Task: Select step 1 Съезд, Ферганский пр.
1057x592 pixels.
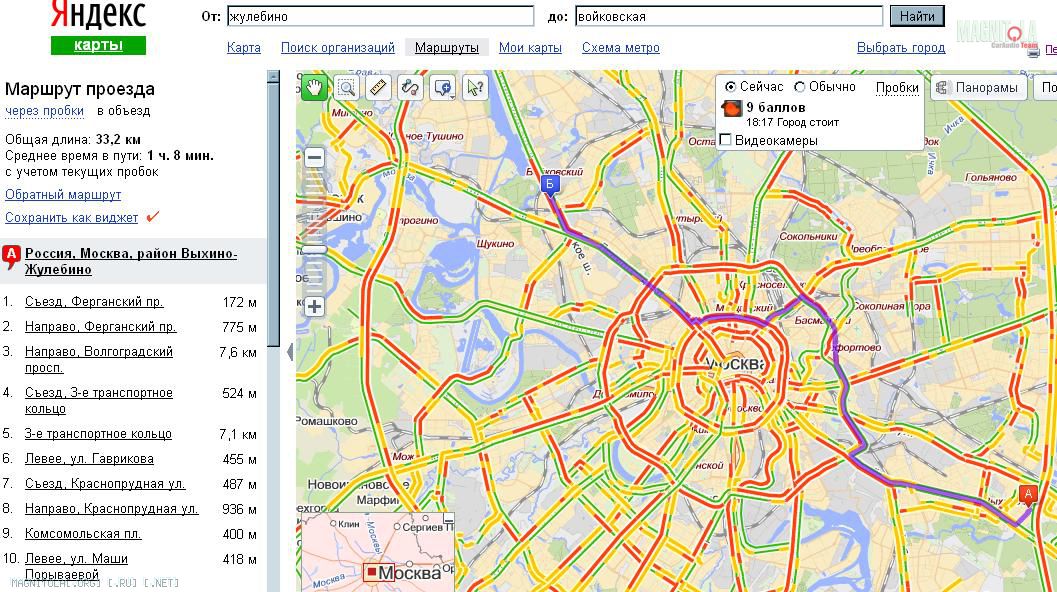Action: 94,302
